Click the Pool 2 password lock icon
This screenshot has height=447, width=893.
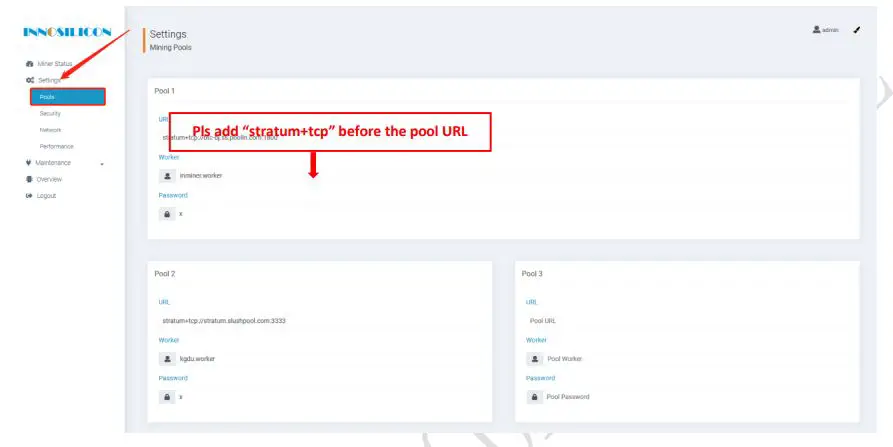(x=167, y=397)
